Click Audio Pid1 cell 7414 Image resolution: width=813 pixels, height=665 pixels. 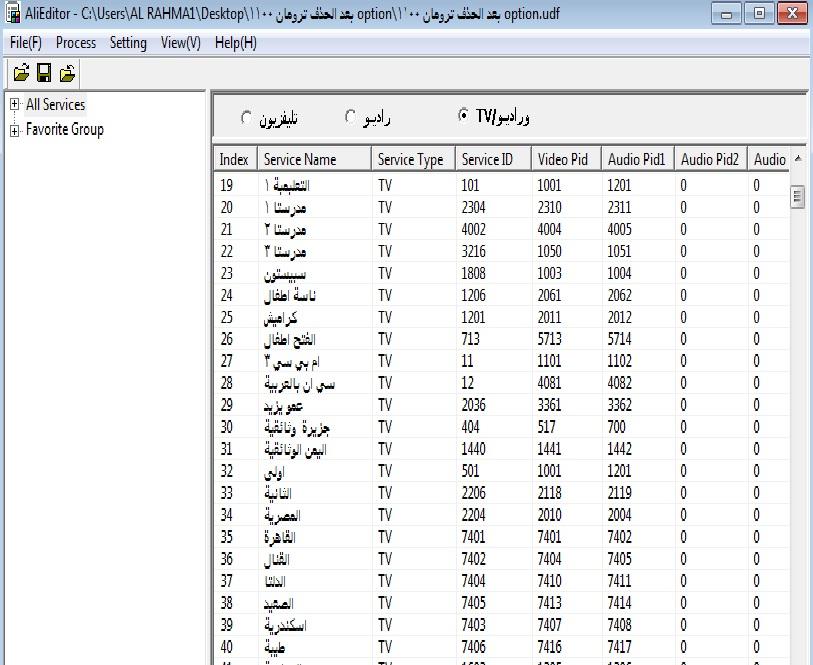pos(619,603)
